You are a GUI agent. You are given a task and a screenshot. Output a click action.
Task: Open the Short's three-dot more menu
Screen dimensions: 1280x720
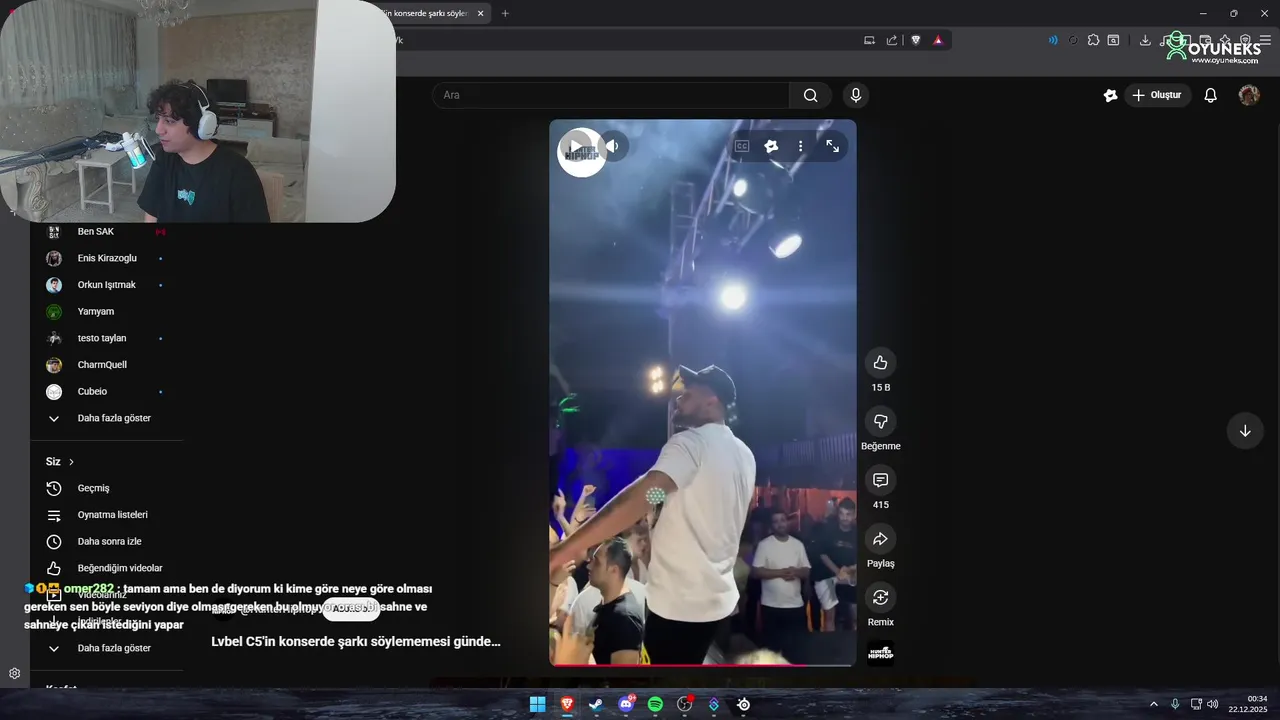pyautogui.click(x=800, y=146)
